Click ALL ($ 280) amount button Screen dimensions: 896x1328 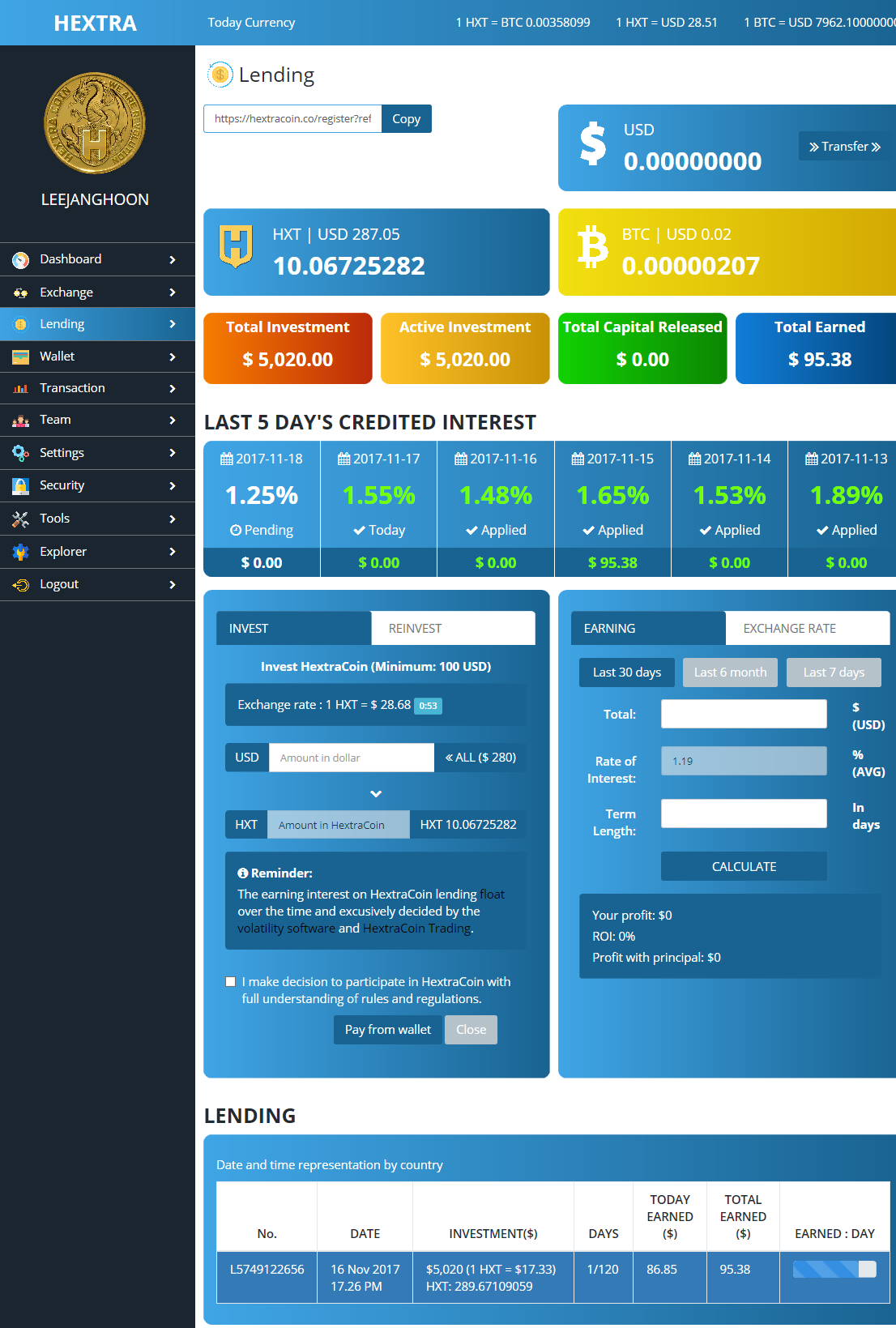click(480, 758)
